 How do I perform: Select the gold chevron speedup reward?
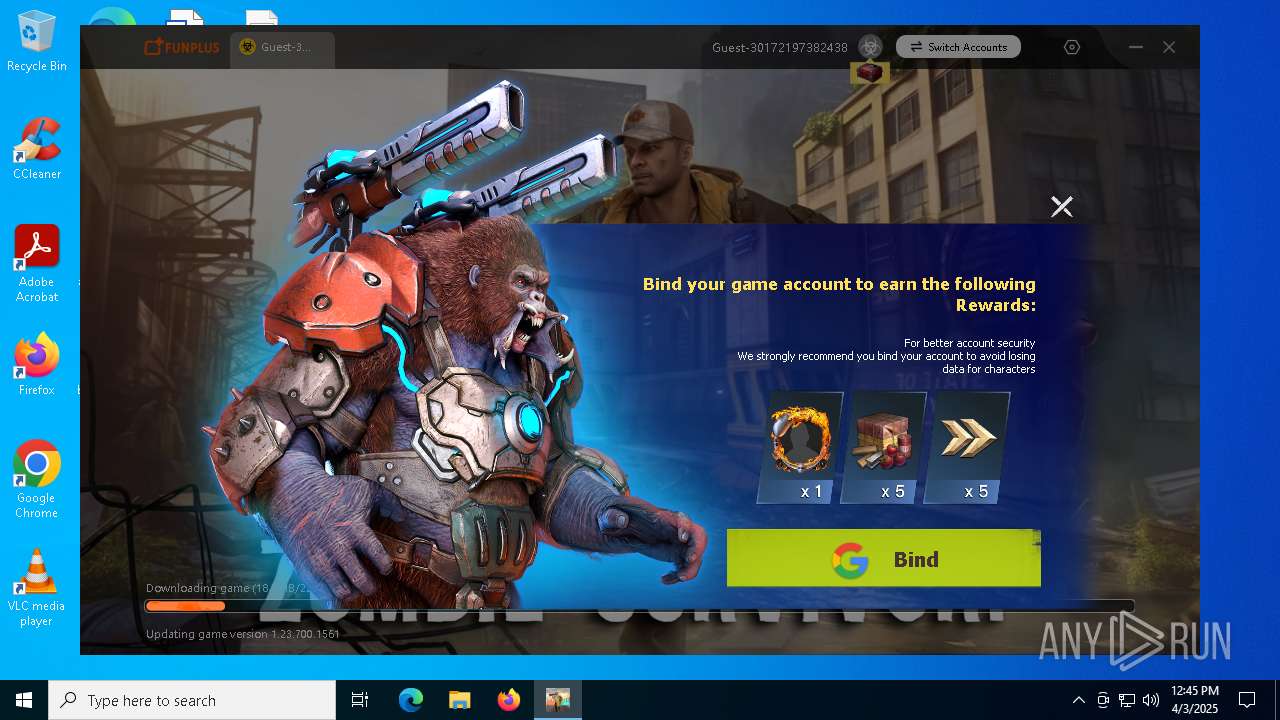967,447
